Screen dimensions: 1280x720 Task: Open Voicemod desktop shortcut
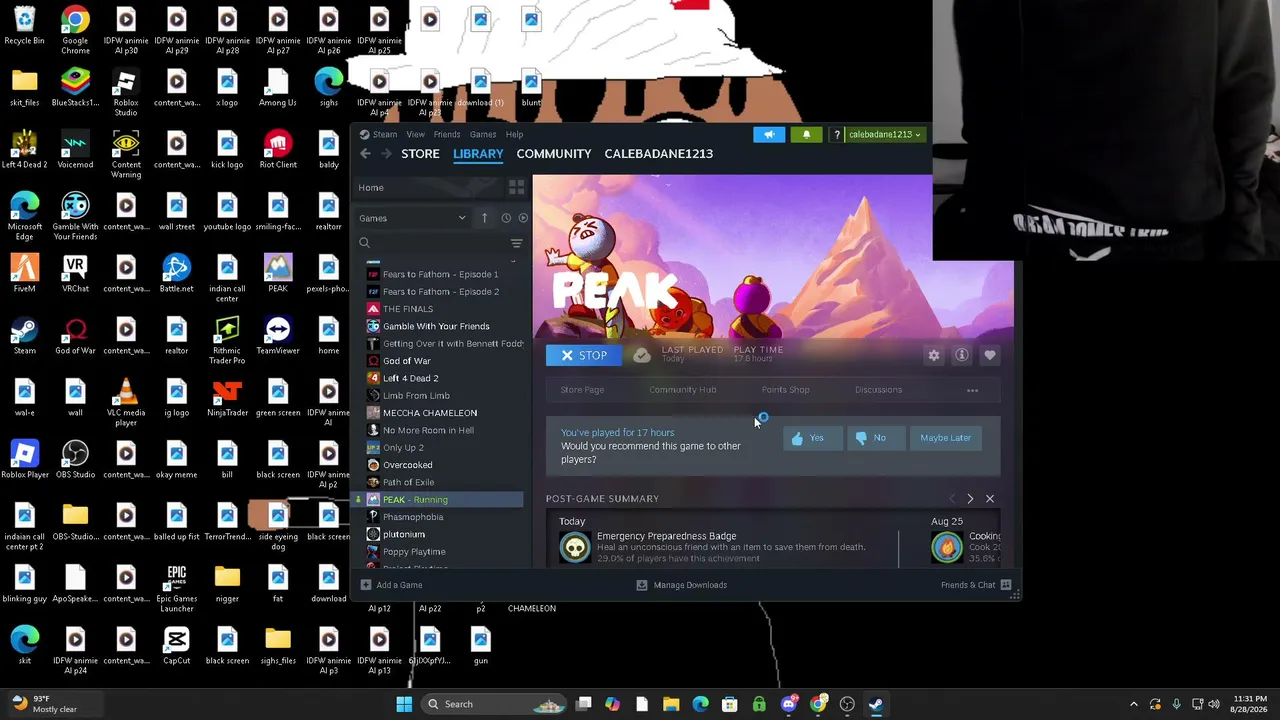point(75,150)
